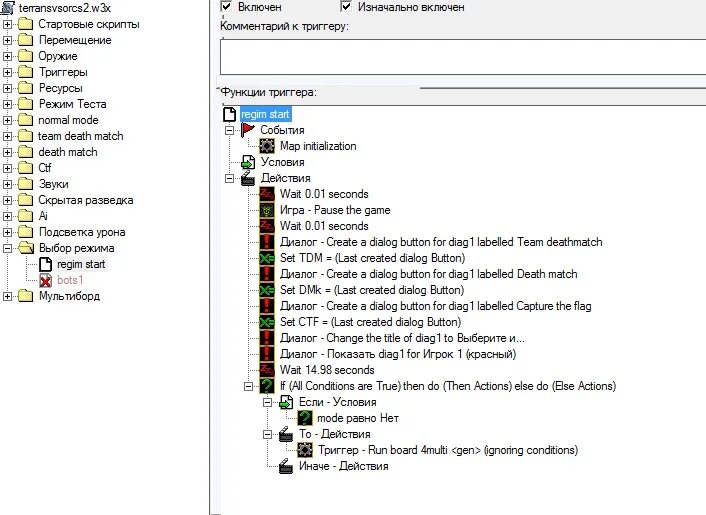Click the clapperboard icon beside Иначе - Действия
The image size is (706, 515).
(286, 466)
